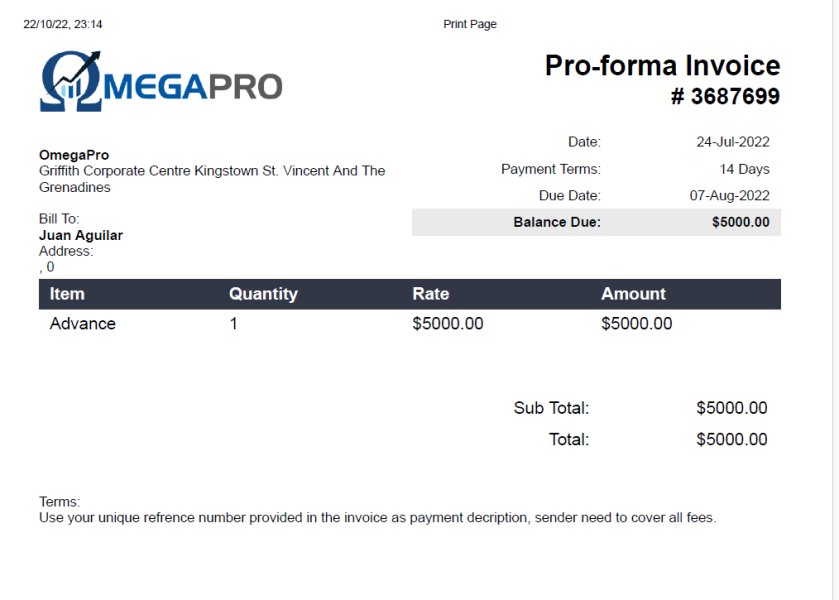
Task: Click the Sub Total label
Action: coord(551,408)
